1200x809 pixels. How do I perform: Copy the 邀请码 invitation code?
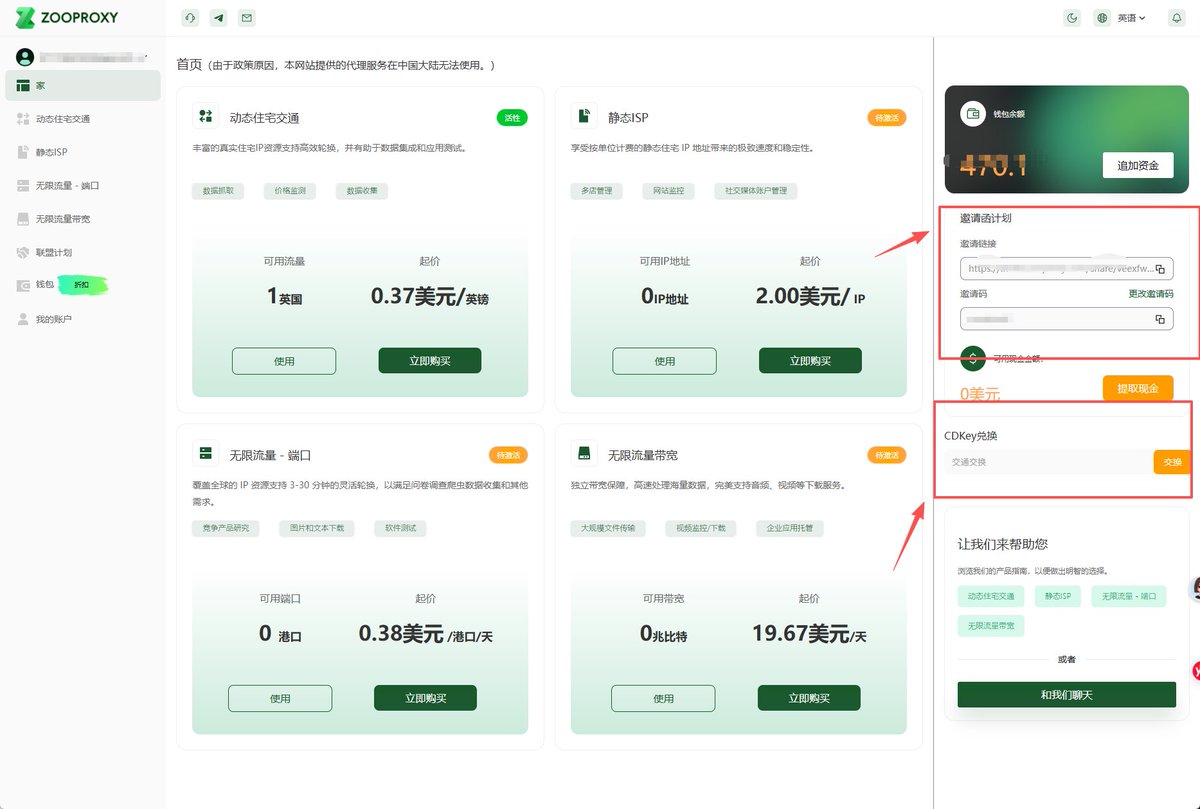point(1160,319)
